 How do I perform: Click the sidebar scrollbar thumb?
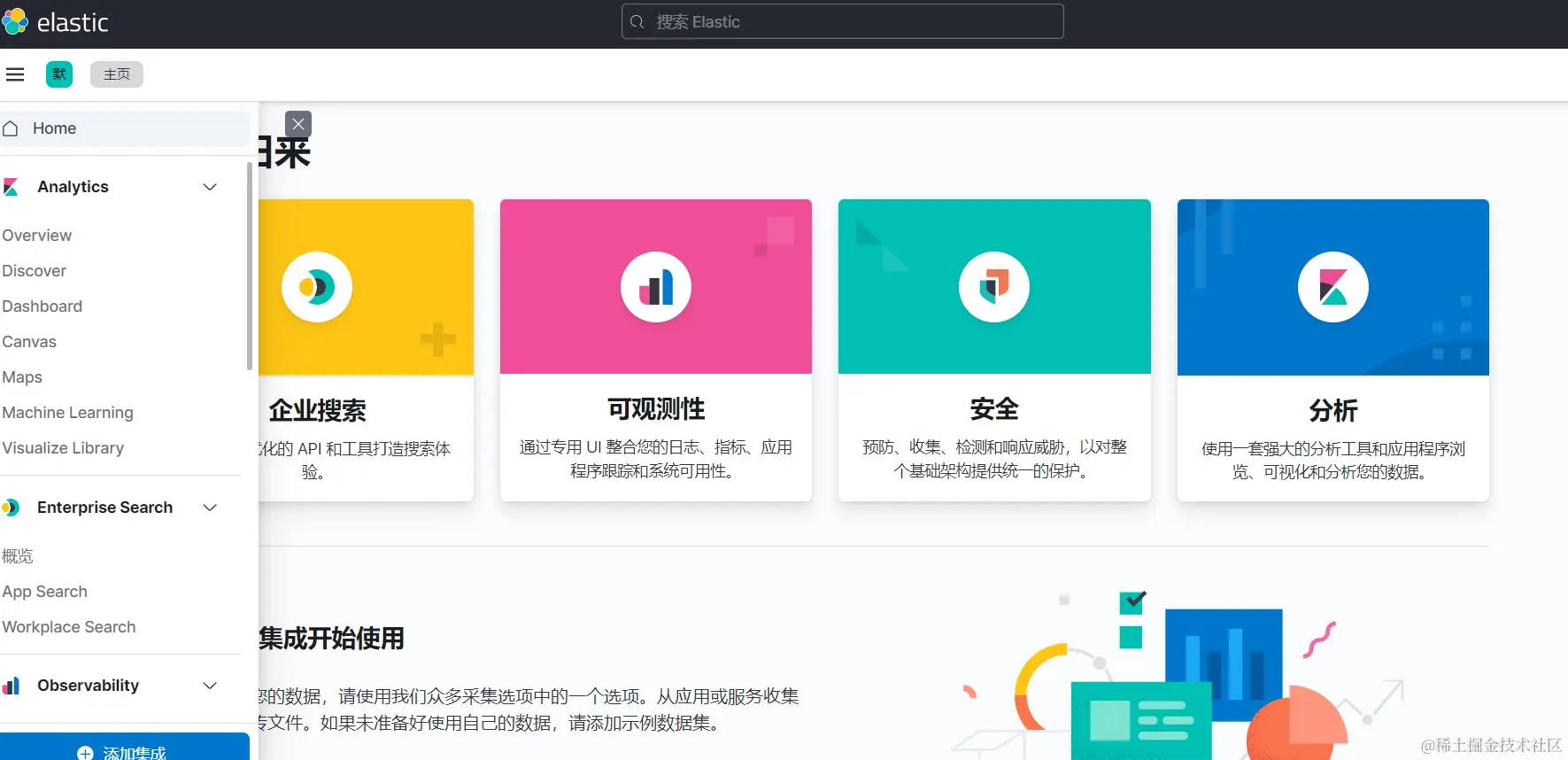(x=250, y=266)
